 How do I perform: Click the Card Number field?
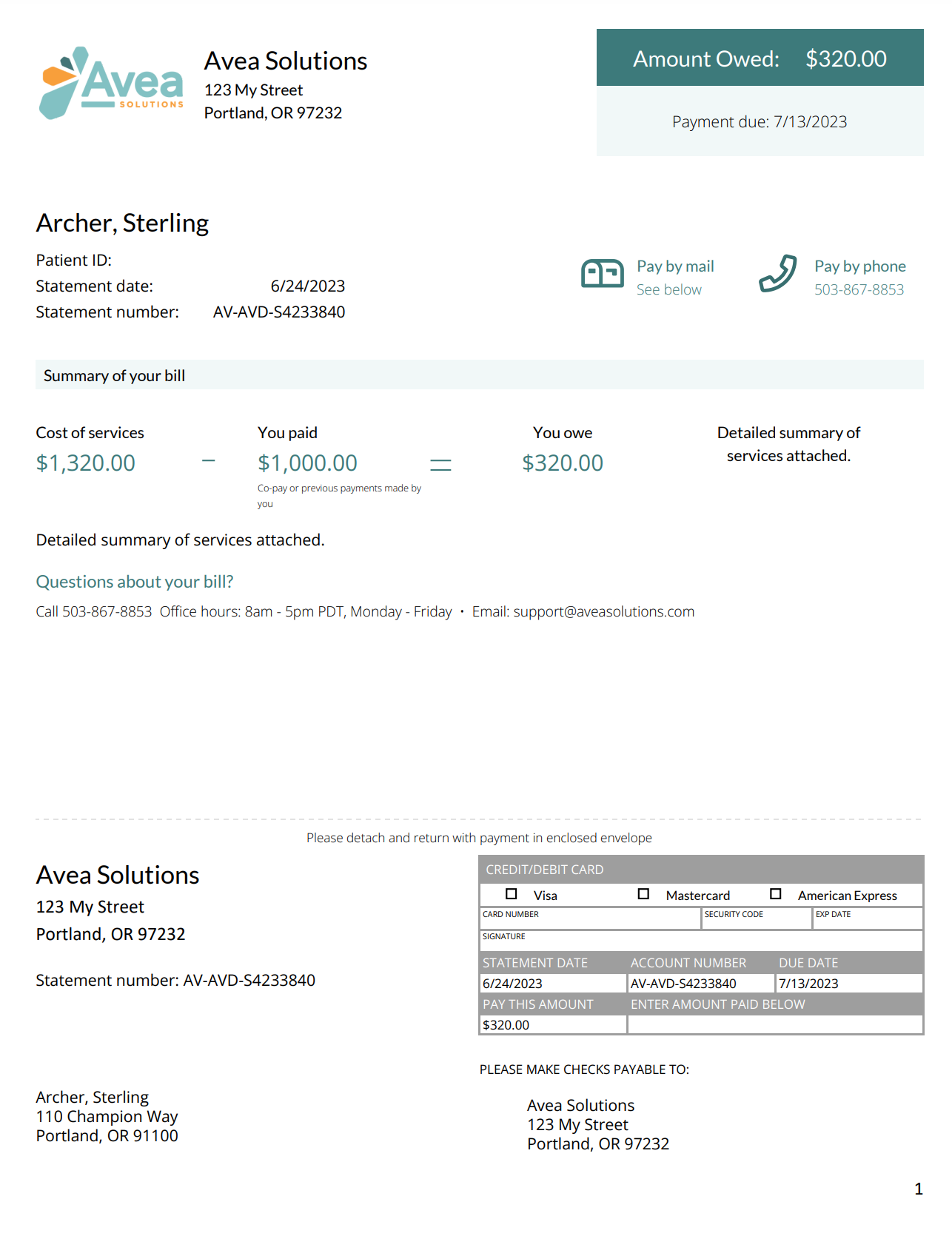point(590,918)
